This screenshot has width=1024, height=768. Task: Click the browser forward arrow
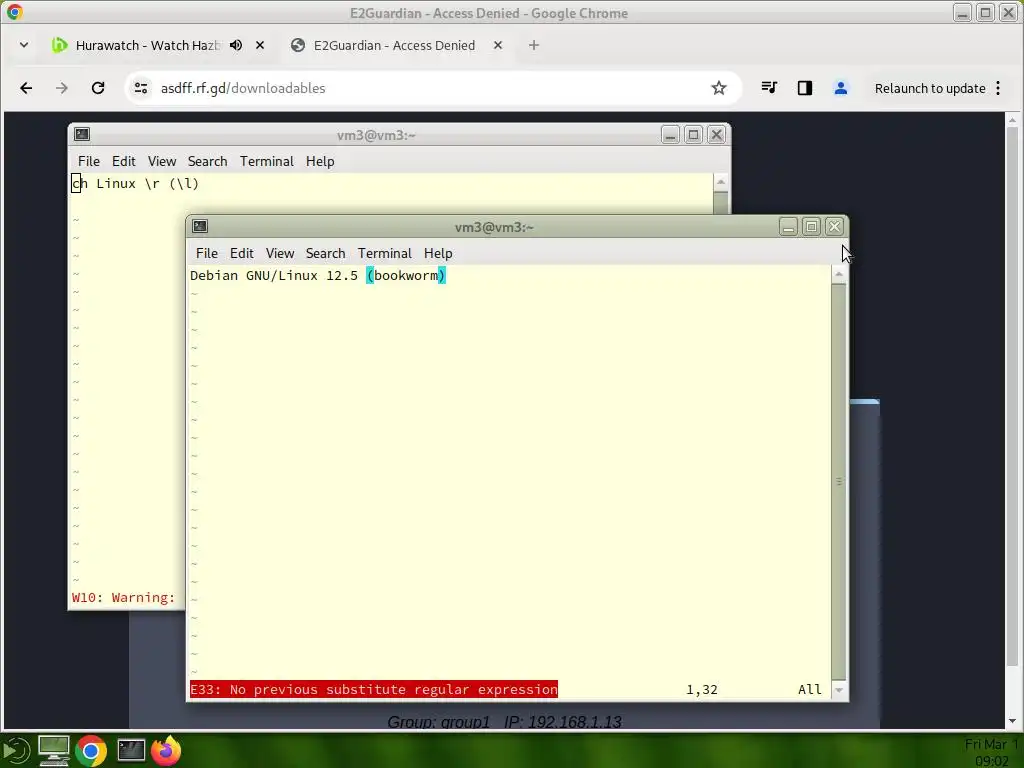(61, 88)
